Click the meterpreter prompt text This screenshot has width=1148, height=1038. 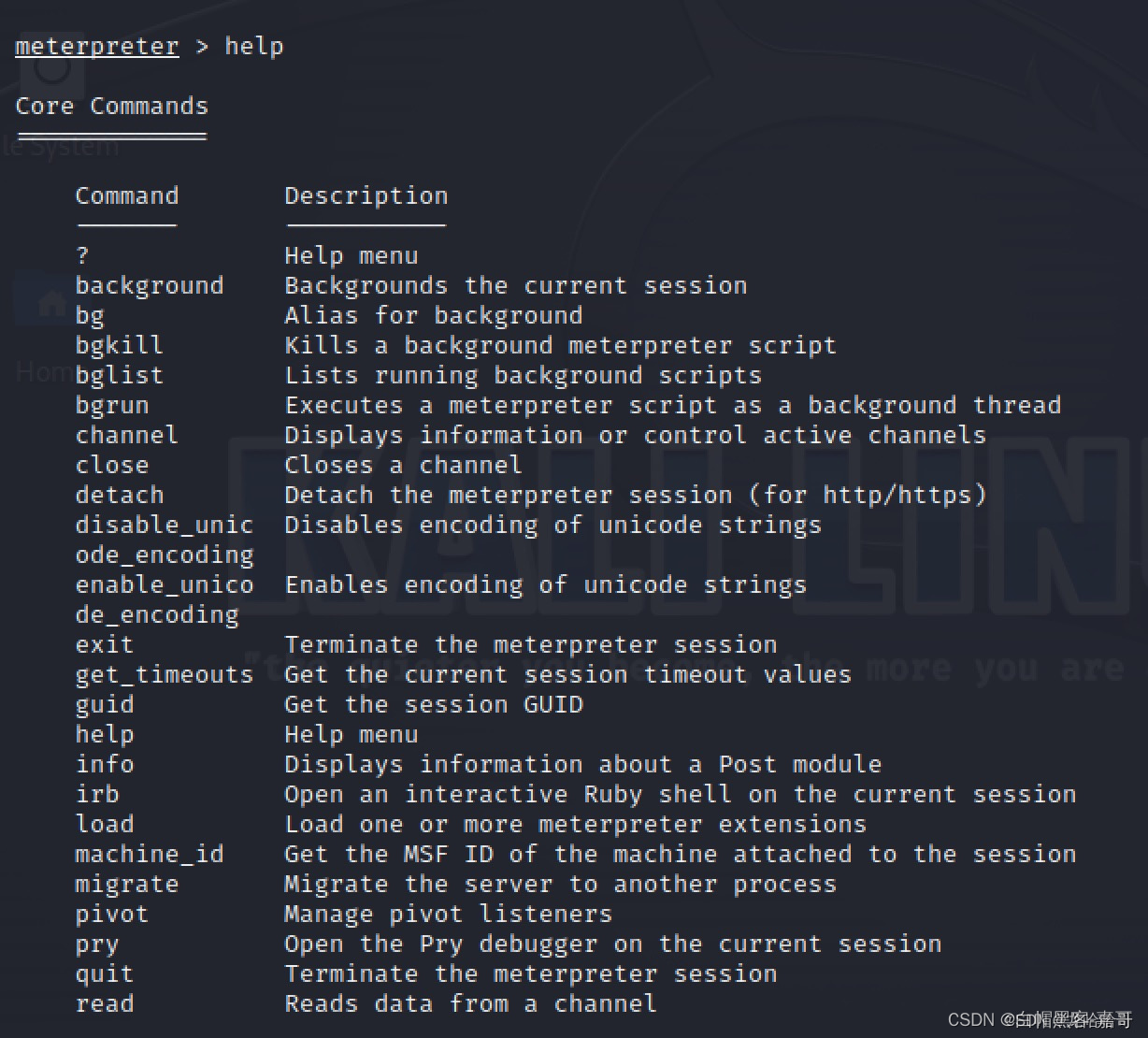pos(96,46)
